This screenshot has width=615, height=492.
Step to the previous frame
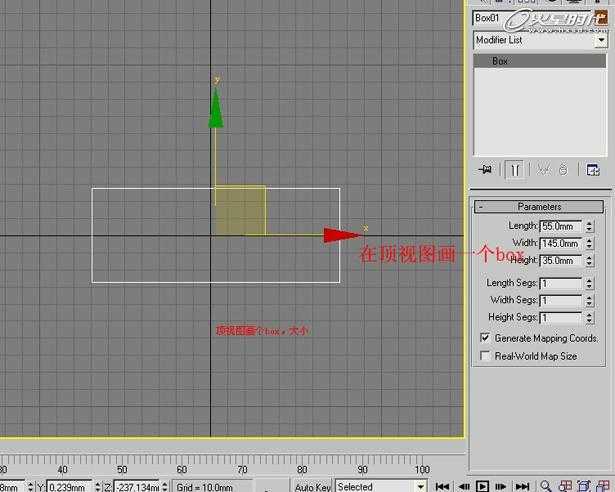point(464,487)
